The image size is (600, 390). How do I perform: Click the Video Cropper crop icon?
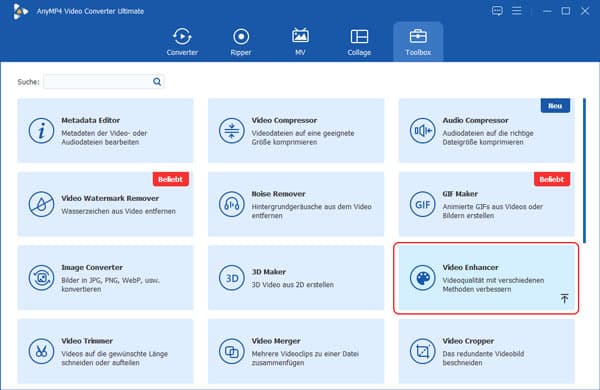click(422, 351)
